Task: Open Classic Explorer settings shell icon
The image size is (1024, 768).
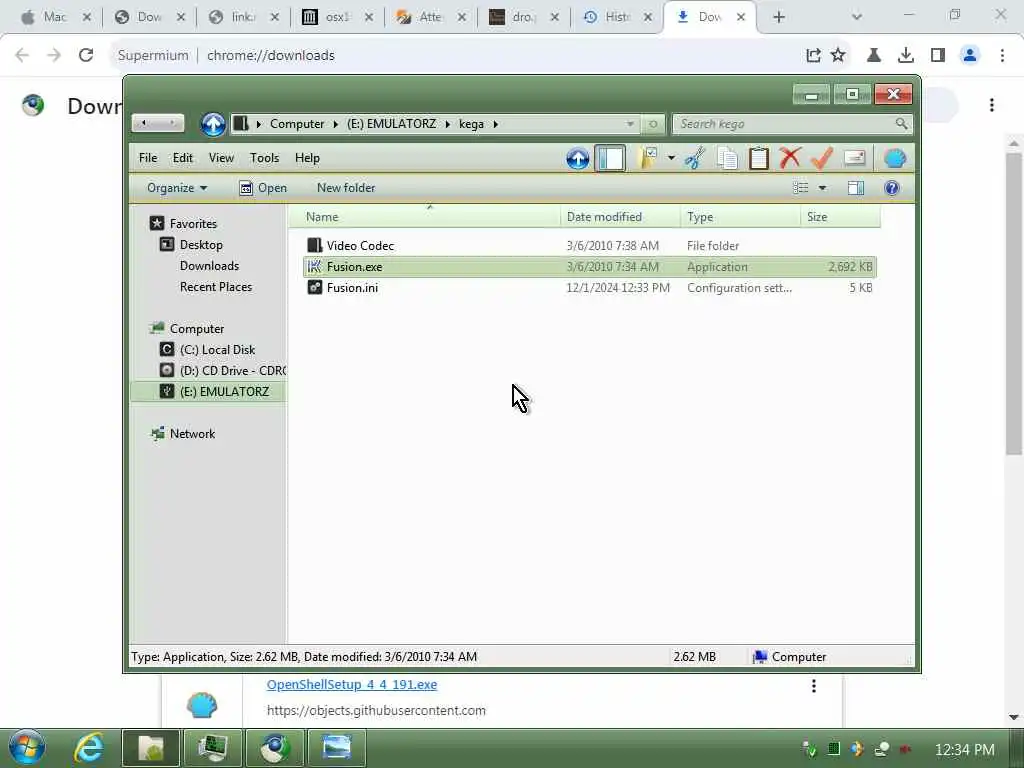Action: (895, 158)
